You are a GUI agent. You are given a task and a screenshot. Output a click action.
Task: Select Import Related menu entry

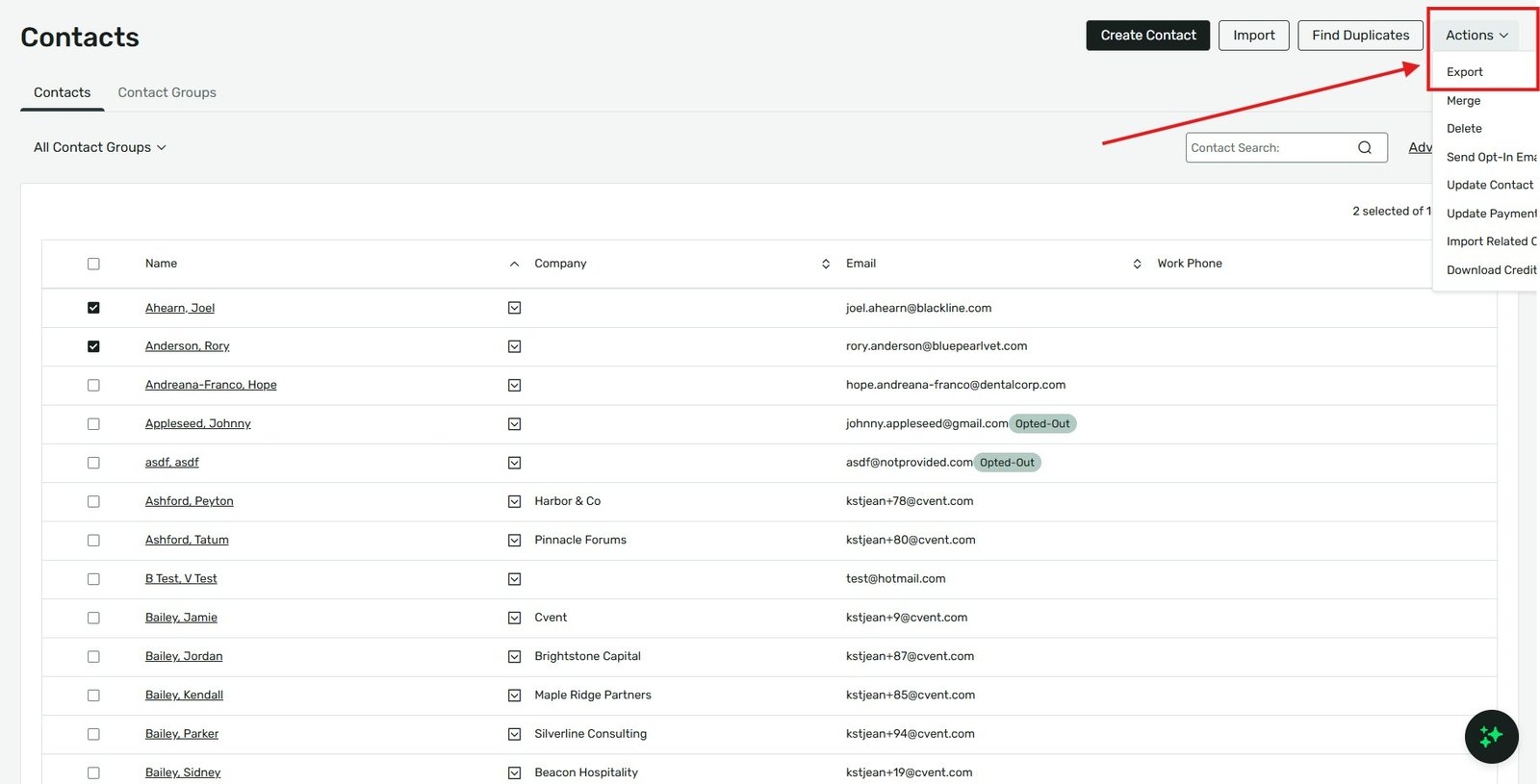[1491, 241]
